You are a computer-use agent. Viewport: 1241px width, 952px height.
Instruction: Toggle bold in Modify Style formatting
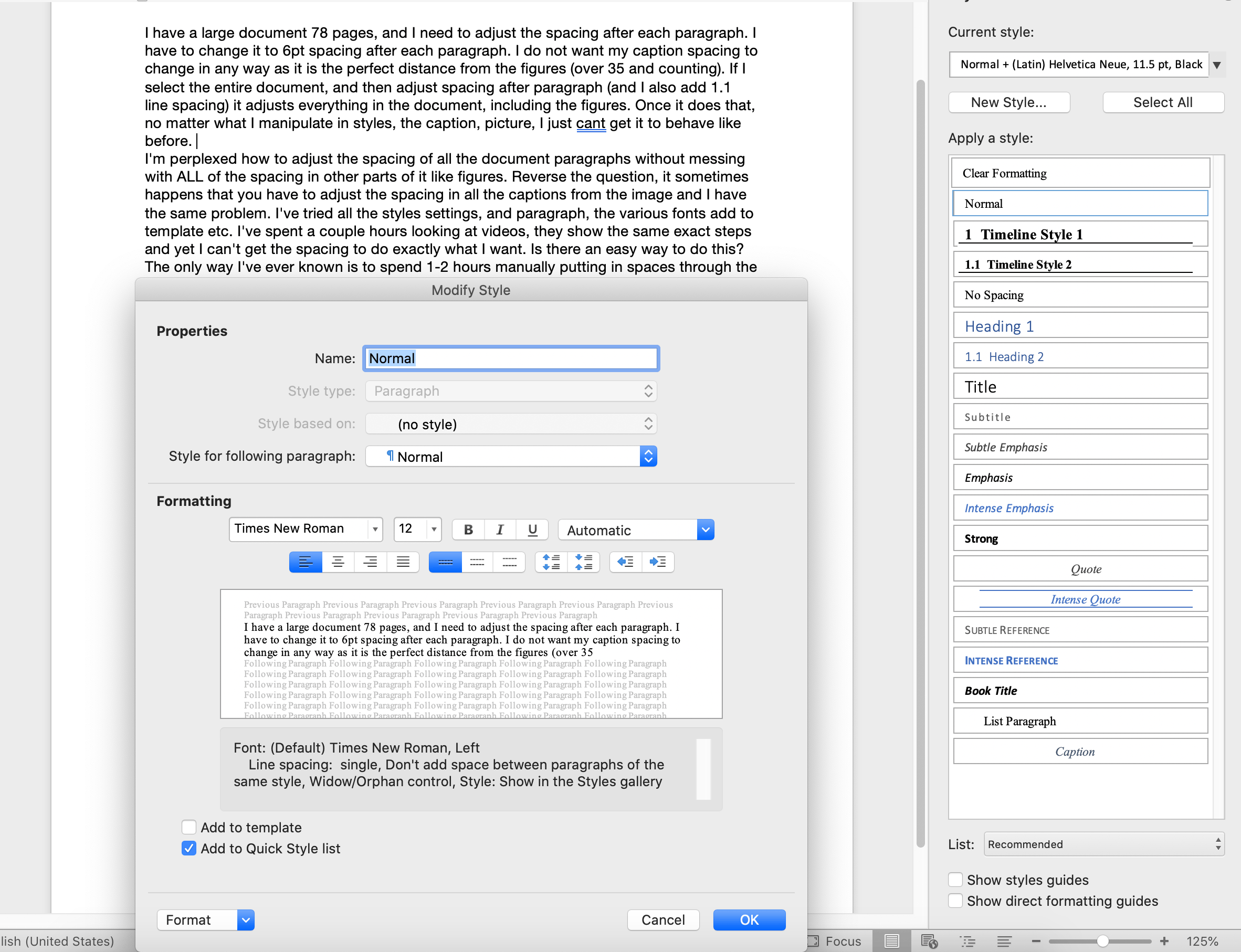[468, 530]
